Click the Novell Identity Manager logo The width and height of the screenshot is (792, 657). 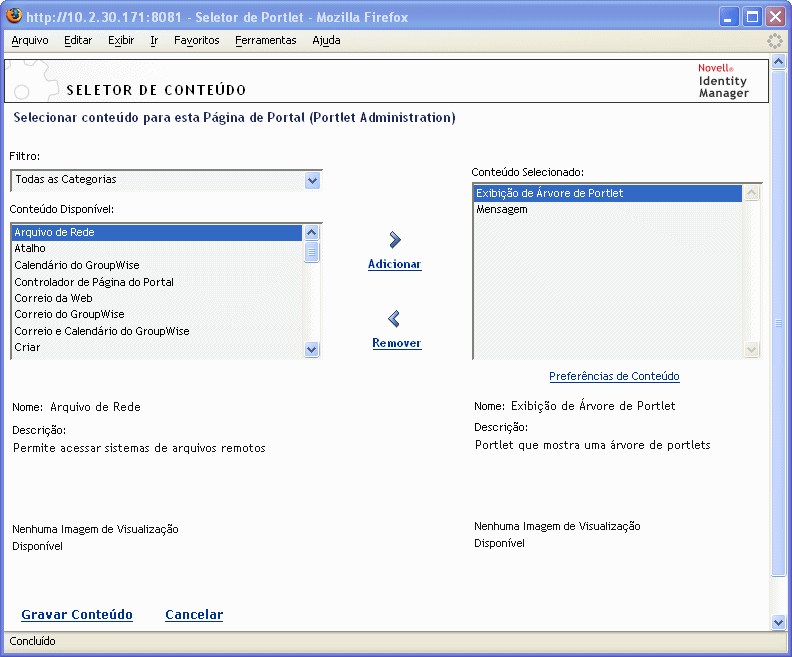(x=723, y=81)
